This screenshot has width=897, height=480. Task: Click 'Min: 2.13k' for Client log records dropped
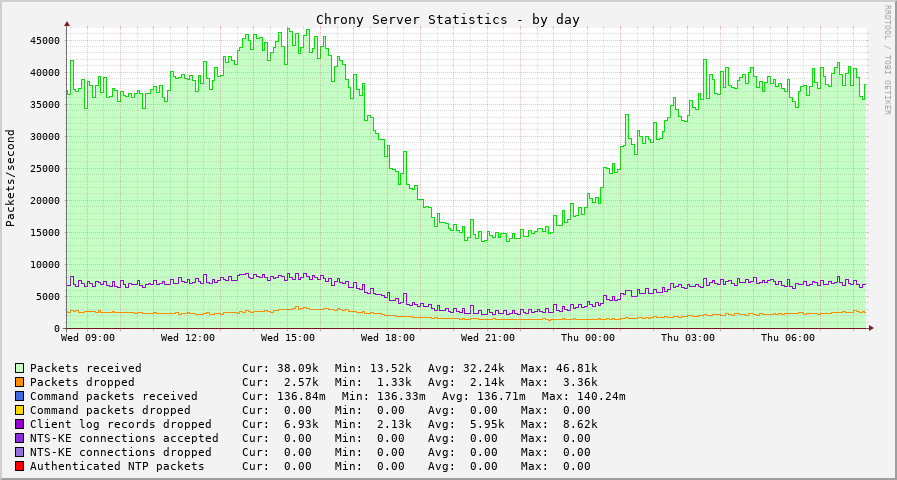(373, 425)
